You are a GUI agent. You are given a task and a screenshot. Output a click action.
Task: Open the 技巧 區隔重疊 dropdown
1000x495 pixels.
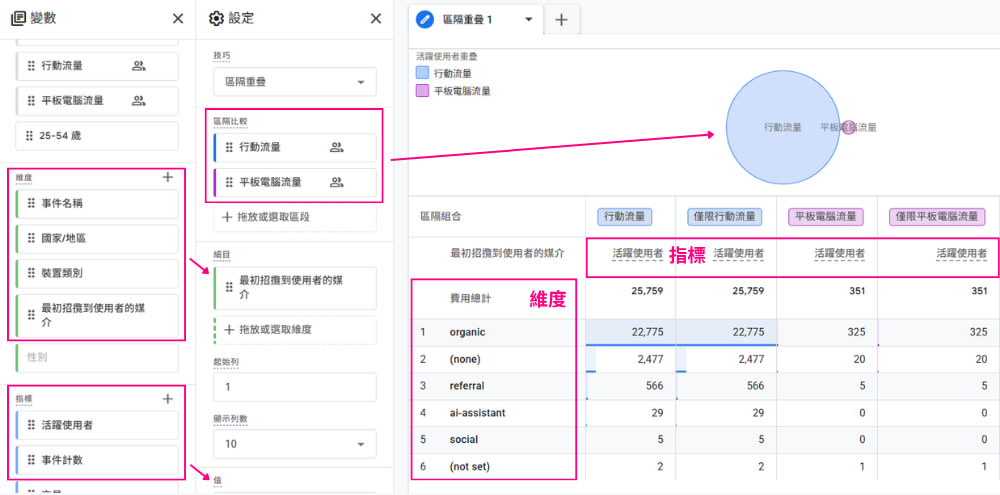pos(295,82)
